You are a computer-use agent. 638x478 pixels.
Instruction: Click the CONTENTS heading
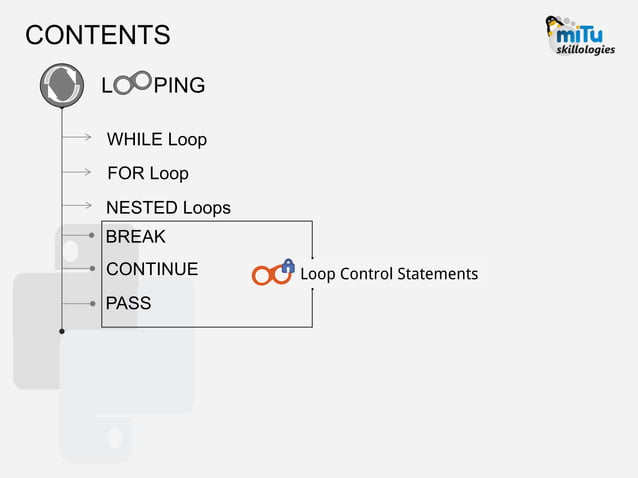pyautogui.click(x=98, y=35)
